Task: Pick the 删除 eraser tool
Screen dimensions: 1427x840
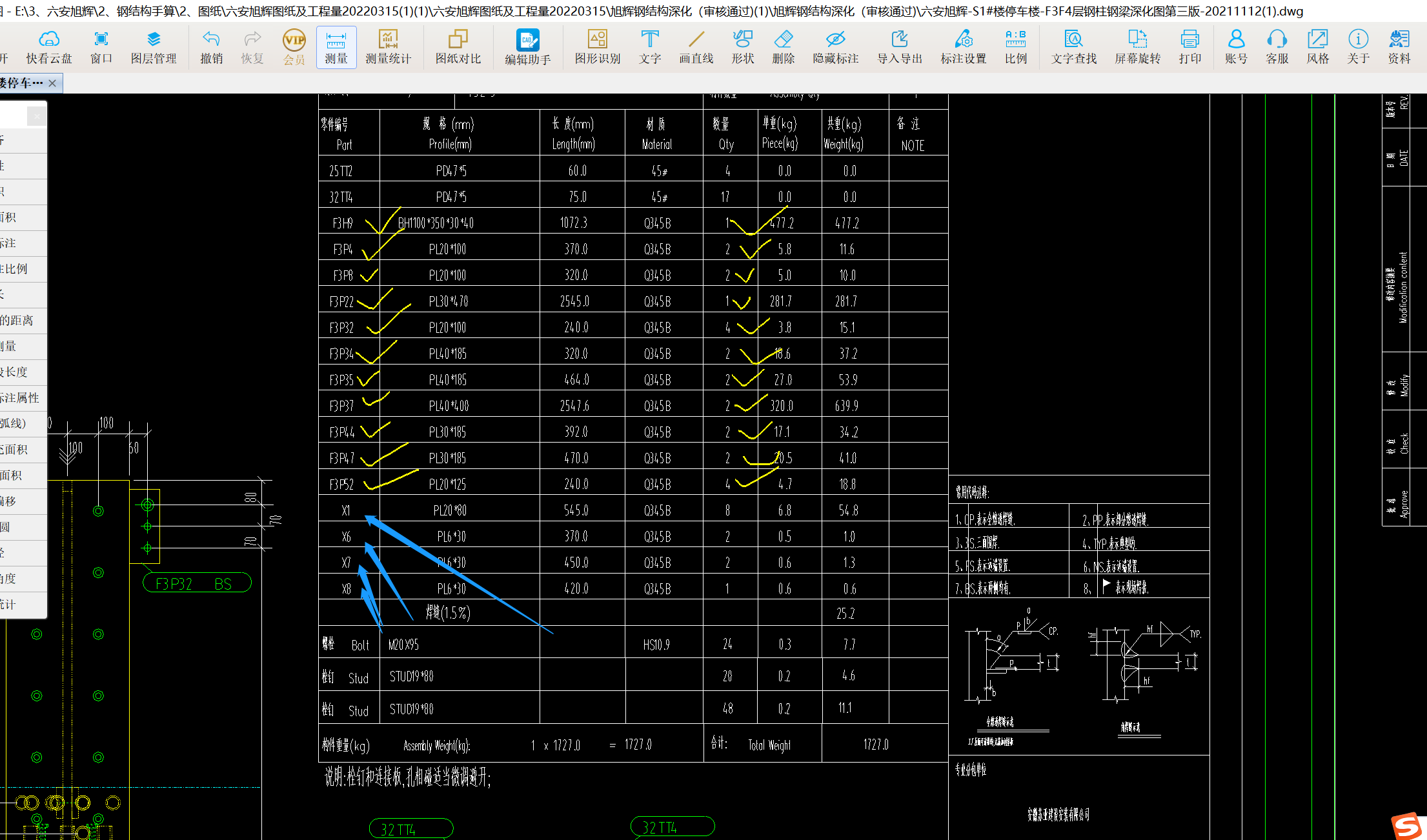Action: point(784,47)
